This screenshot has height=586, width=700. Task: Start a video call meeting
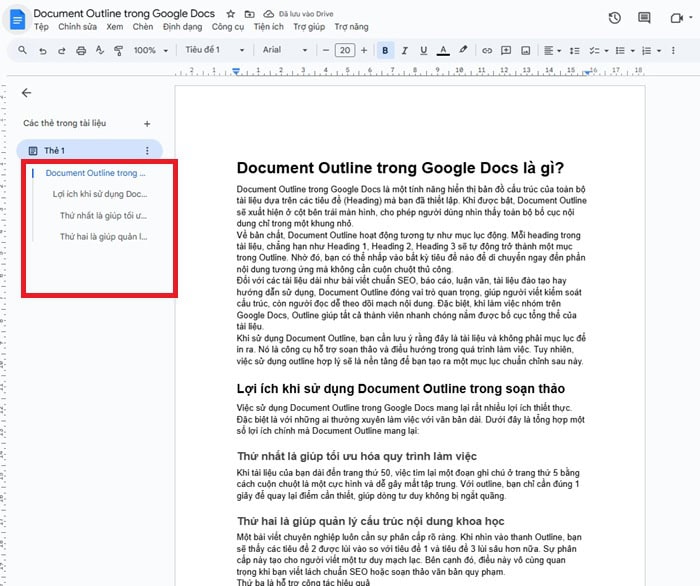(x=676, y=18)
